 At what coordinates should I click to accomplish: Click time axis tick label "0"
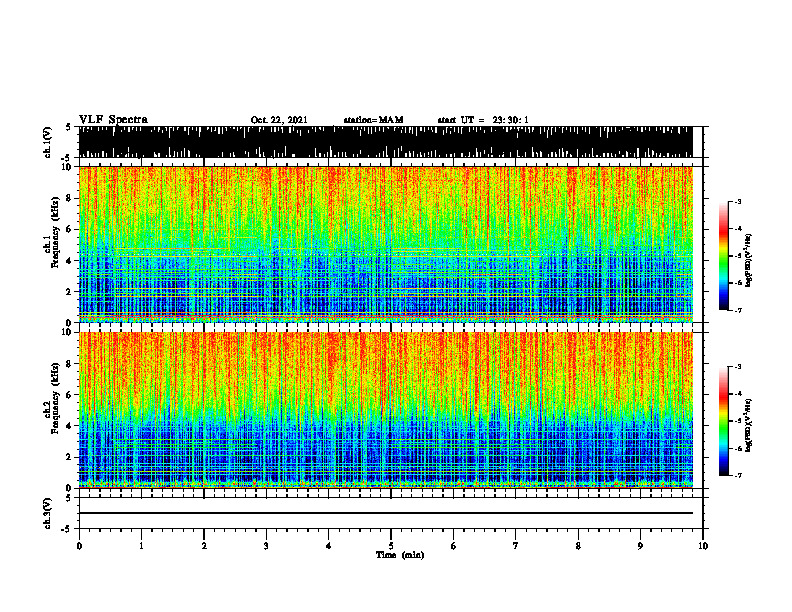pos(79,546)
